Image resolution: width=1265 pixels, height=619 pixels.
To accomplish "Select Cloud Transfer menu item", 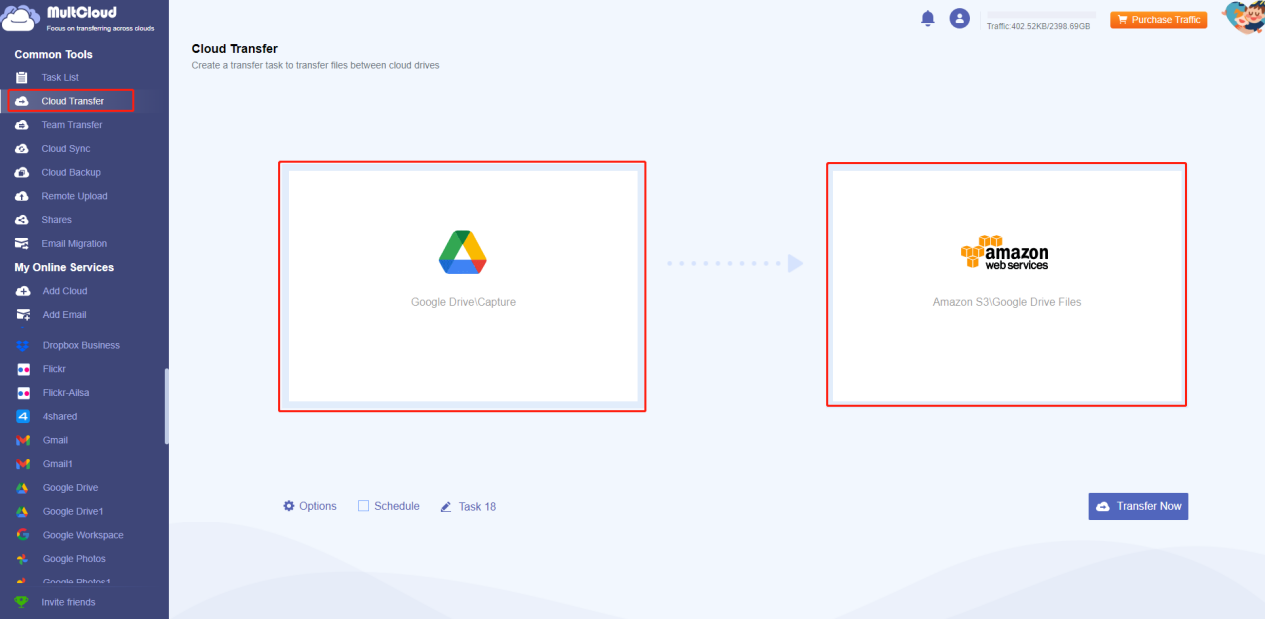I will tap(72, 101).
